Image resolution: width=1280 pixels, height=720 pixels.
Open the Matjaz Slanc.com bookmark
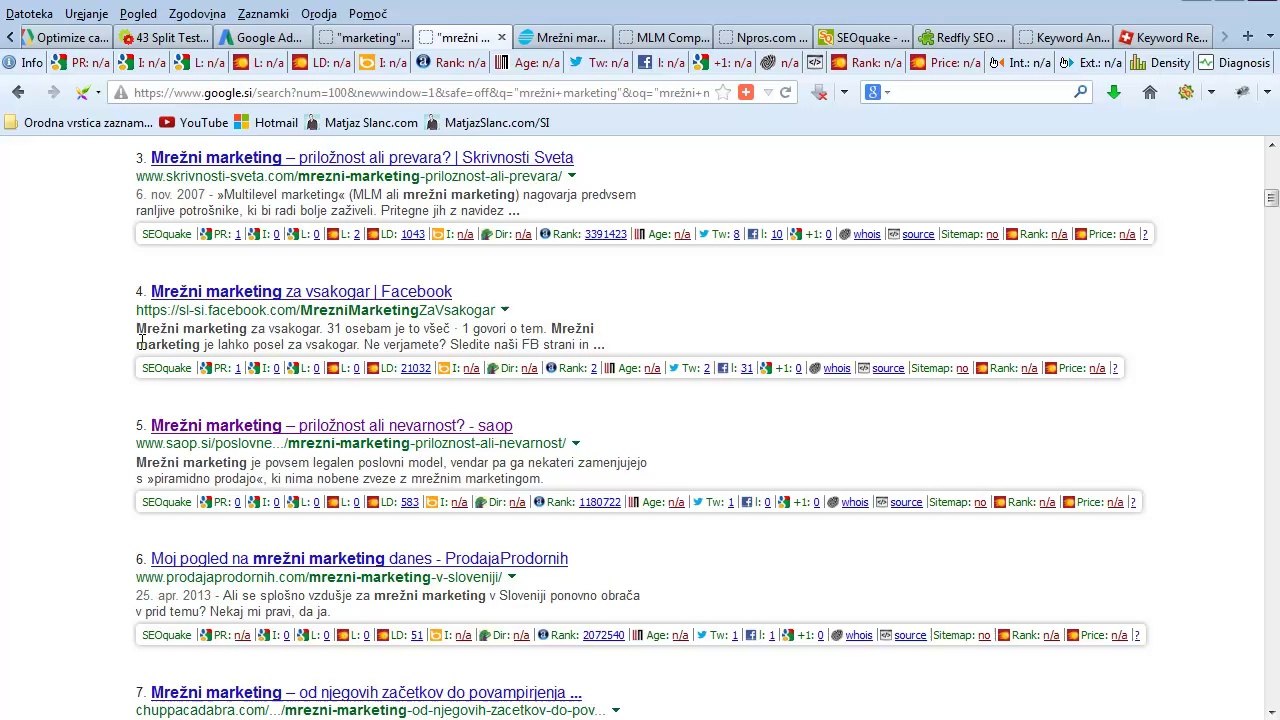pyautogui.click(x=361, y=122)
